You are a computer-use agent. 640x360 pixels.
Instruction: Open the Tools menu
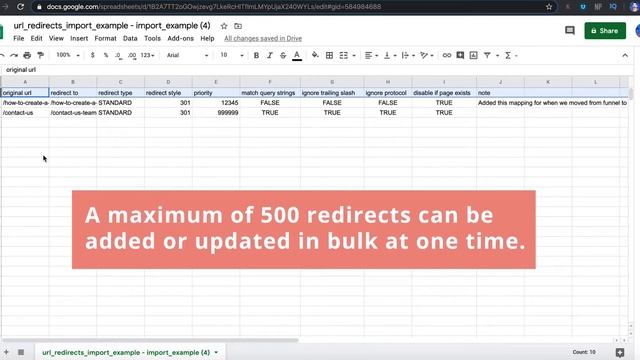(x=152, y=38)
